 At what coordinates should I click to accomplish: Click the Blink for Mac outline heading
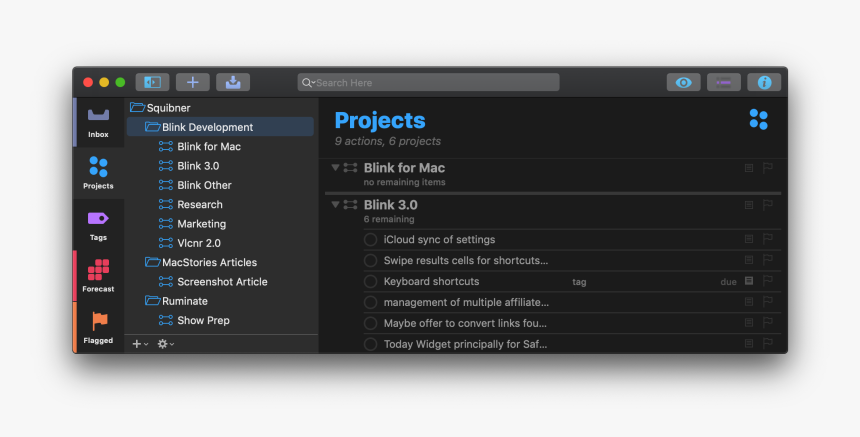404,168
